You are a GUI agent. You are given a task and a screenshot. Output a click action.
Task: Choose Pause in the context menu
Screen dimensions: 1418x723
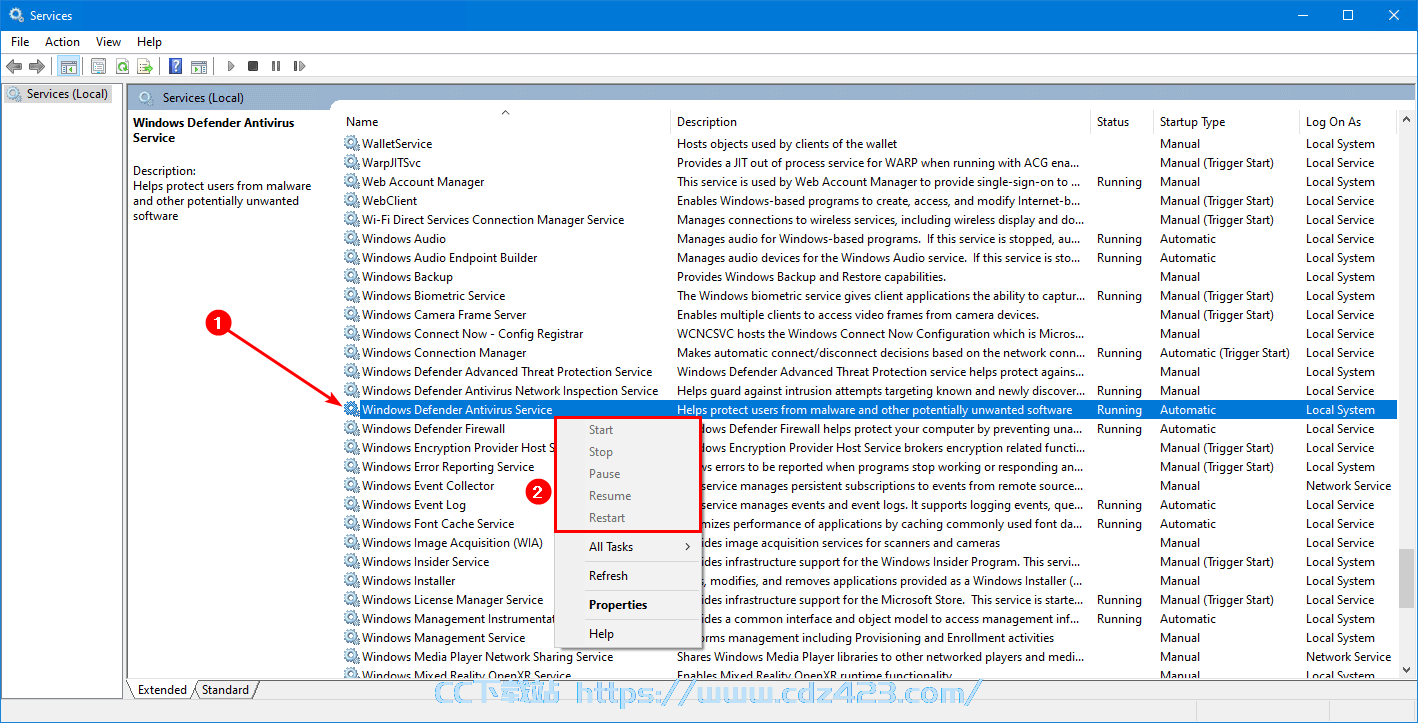click(627, 474)
